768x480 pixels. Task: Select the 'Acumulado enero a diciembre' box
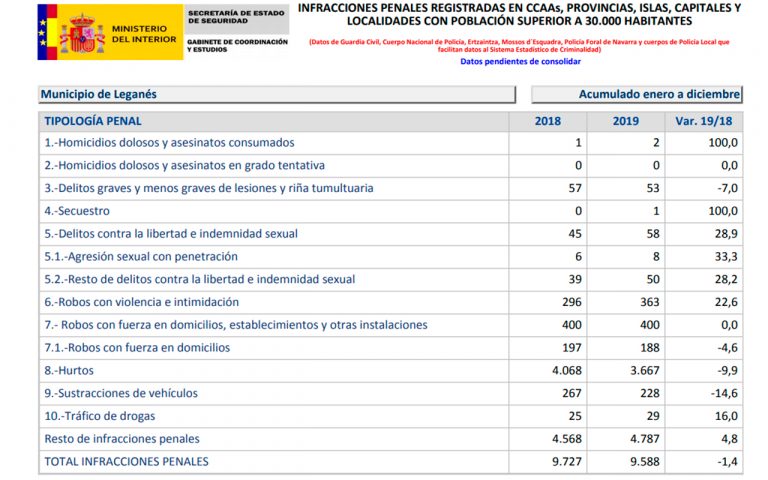pyautogui.click(x=637, y=95)
